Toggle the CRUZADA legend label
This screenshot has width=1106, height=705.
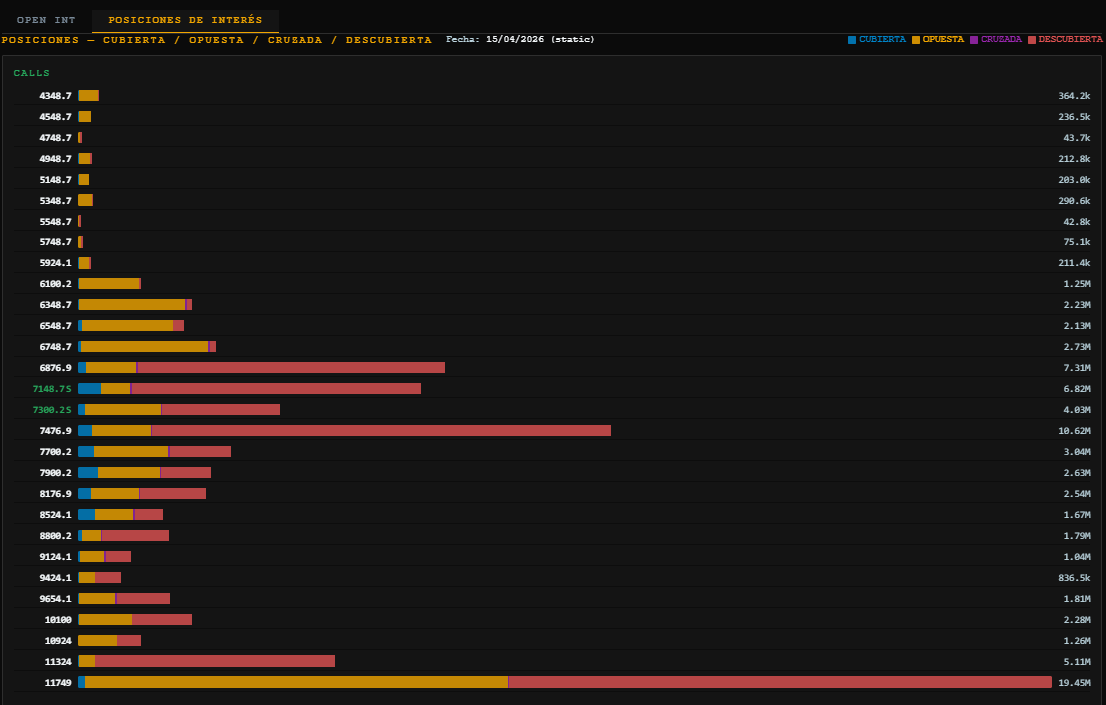coord(1002,40)
